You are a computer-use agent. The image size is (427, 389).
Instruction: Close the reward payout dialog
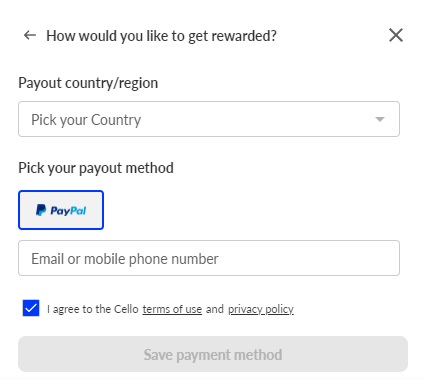coord(396,35)
